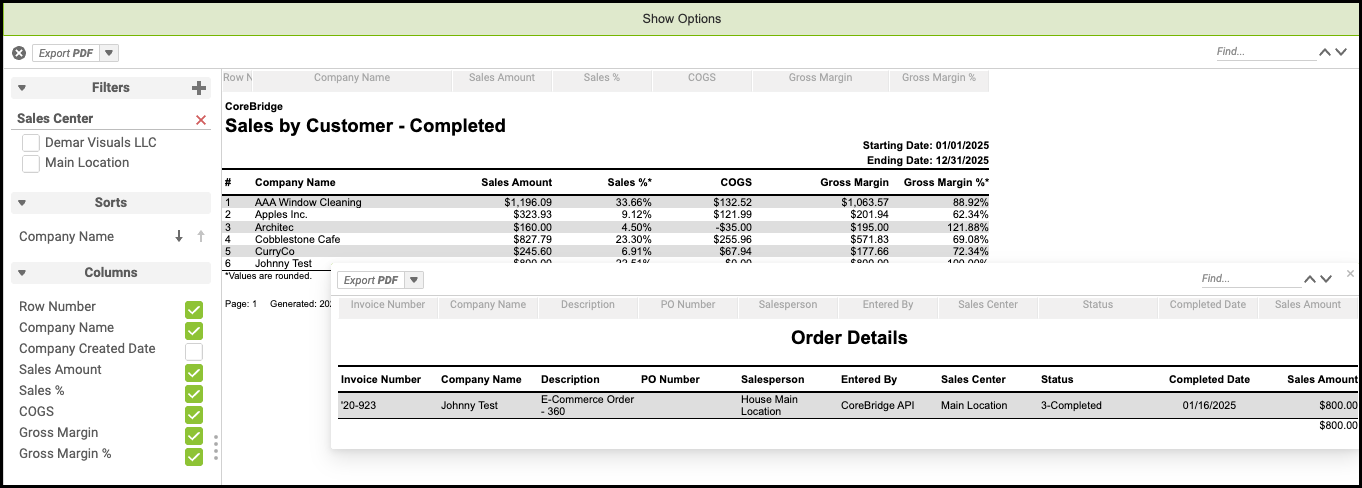Uncheck the Company Name column

(194, 331)
